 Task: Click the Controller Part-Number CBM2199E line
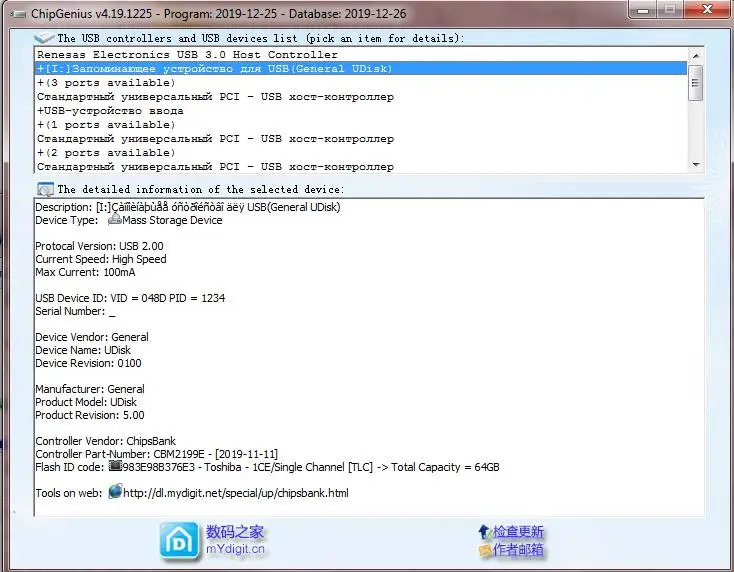tap(157, 454)
